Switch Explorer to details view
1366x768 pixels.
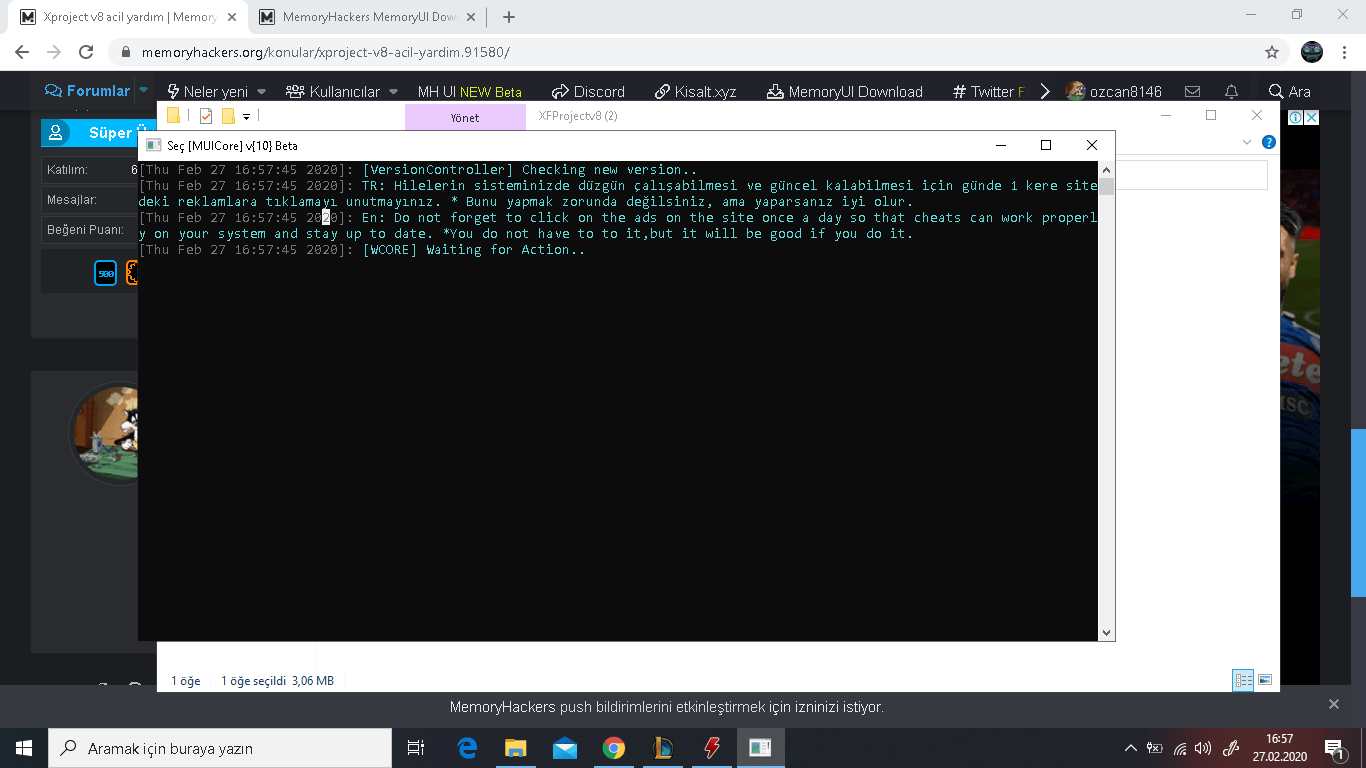[x=1244, y=680]
